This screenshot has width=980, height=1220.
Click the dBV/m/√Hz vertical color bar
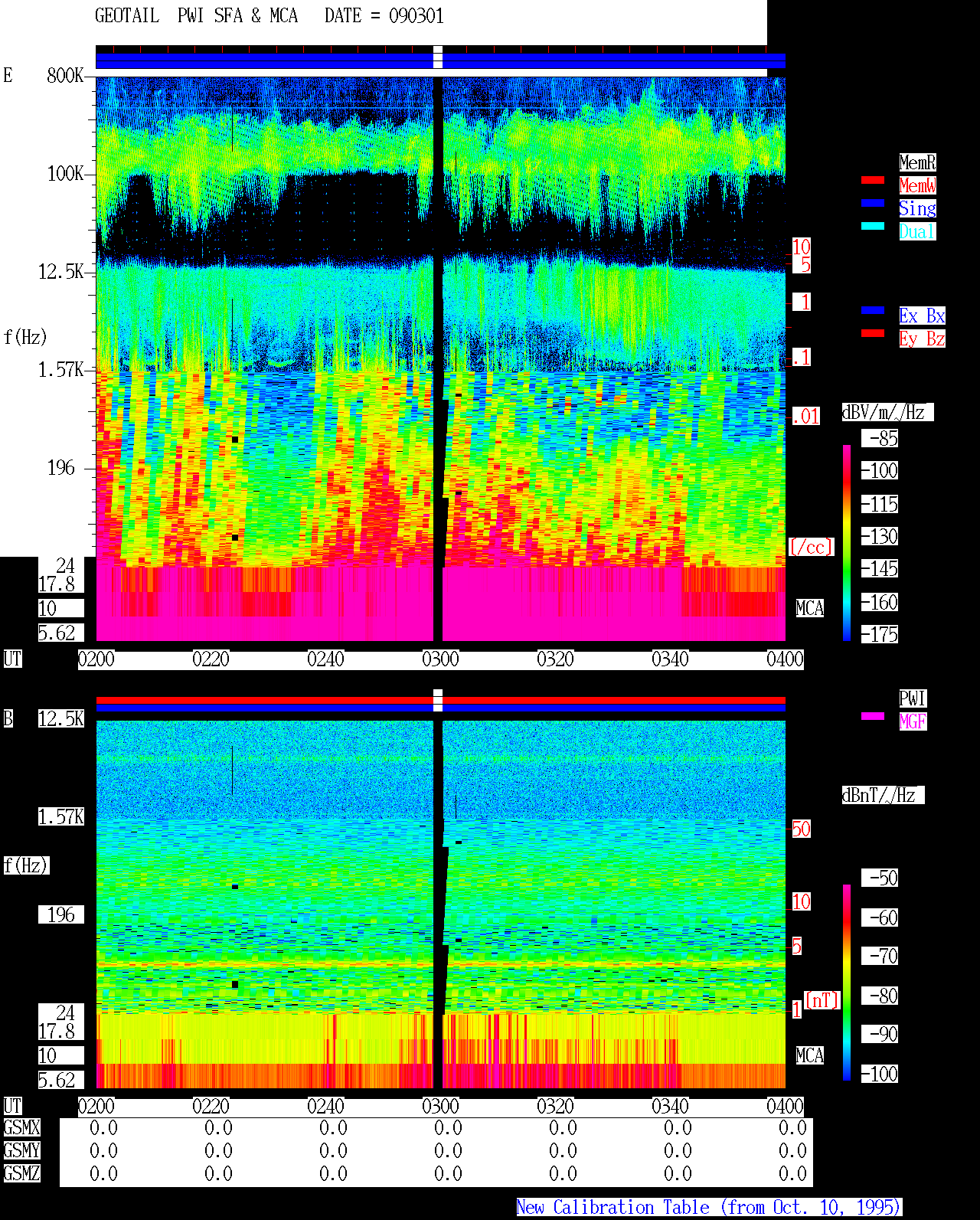coord(847,542)
